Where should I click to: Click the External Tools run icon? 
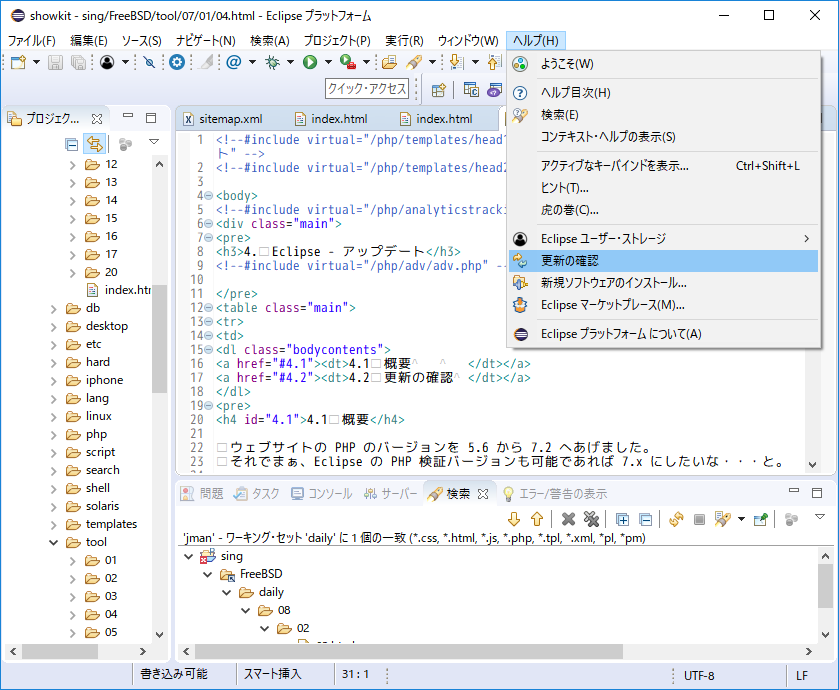pyautogui.click(x=348, y=63)
